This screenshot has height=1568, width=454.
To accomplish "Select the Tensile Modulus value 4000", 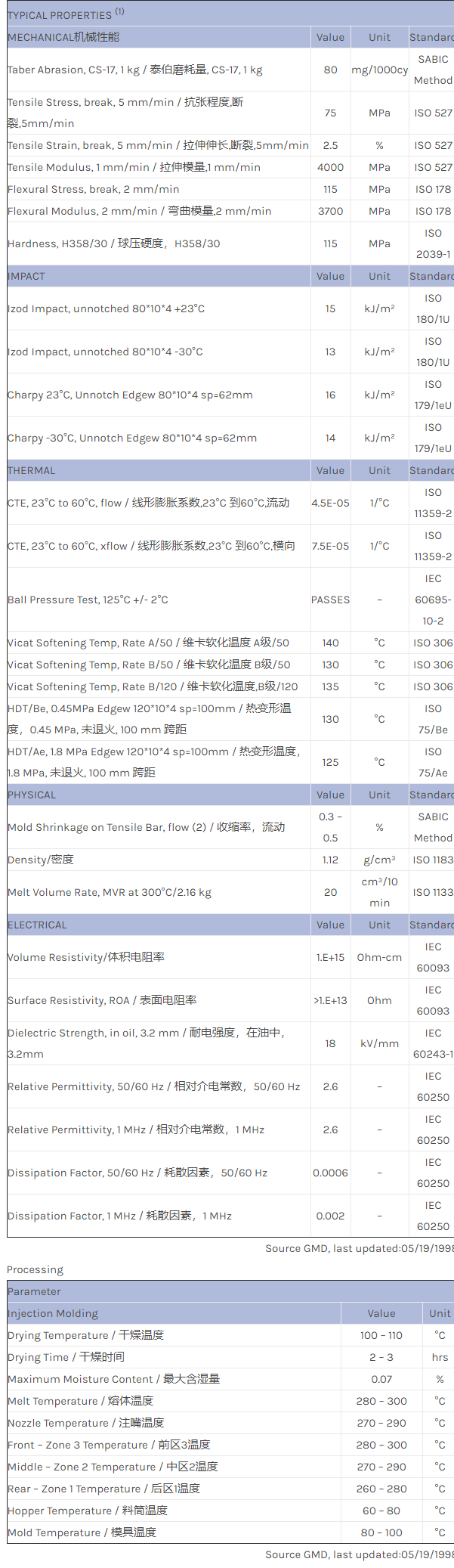I will point(330,167).
